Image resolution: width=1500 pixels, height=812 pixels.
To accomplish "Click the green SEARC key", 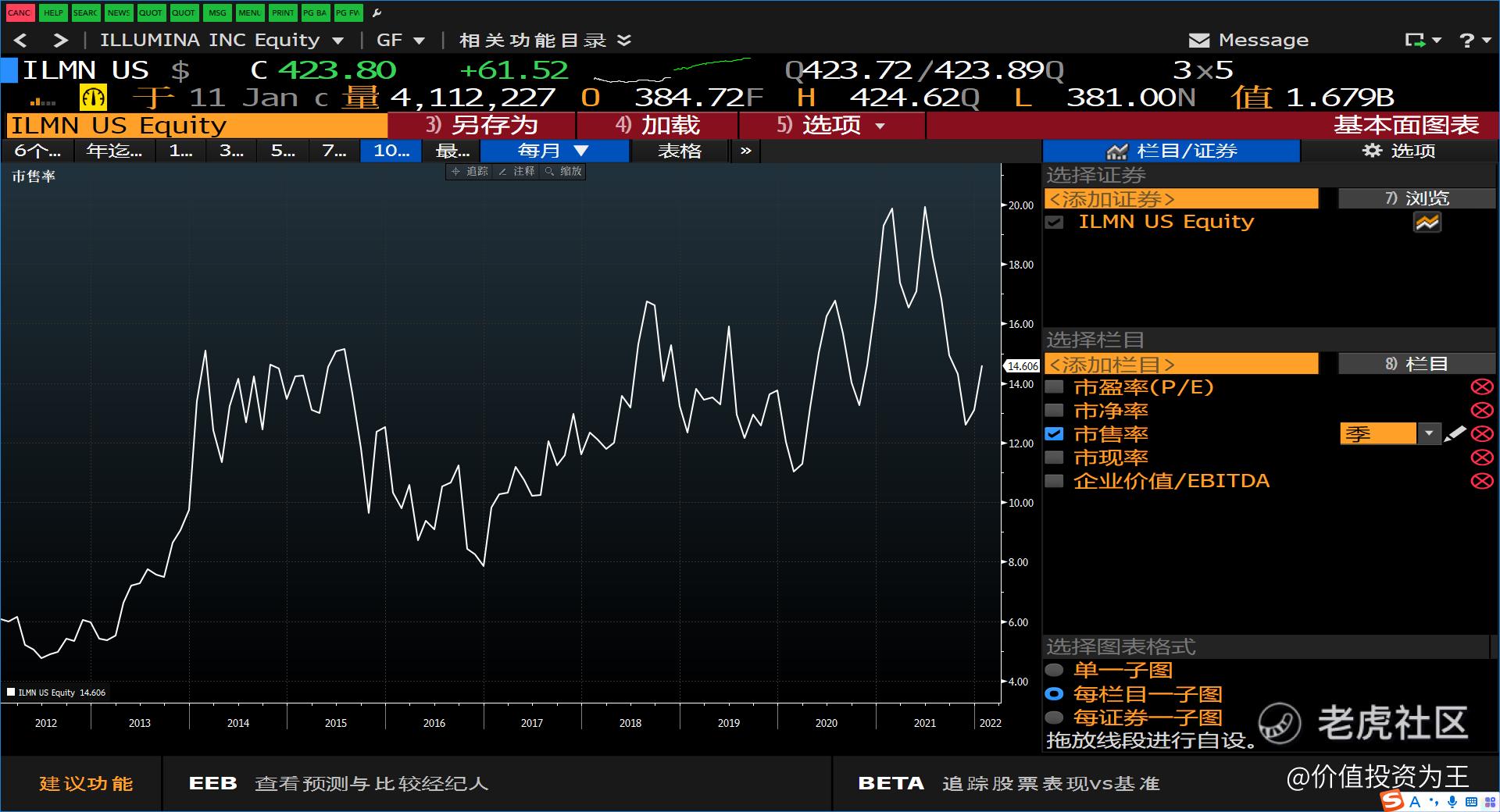I will click(x=85, y=12).
